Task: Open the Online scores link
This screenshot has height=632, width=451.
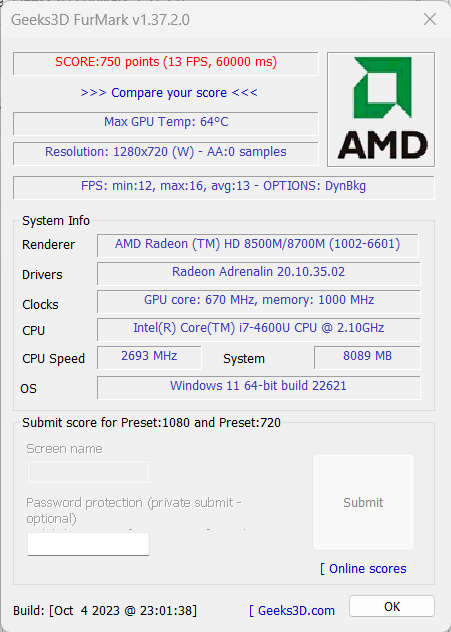Action: coord(363,568)
